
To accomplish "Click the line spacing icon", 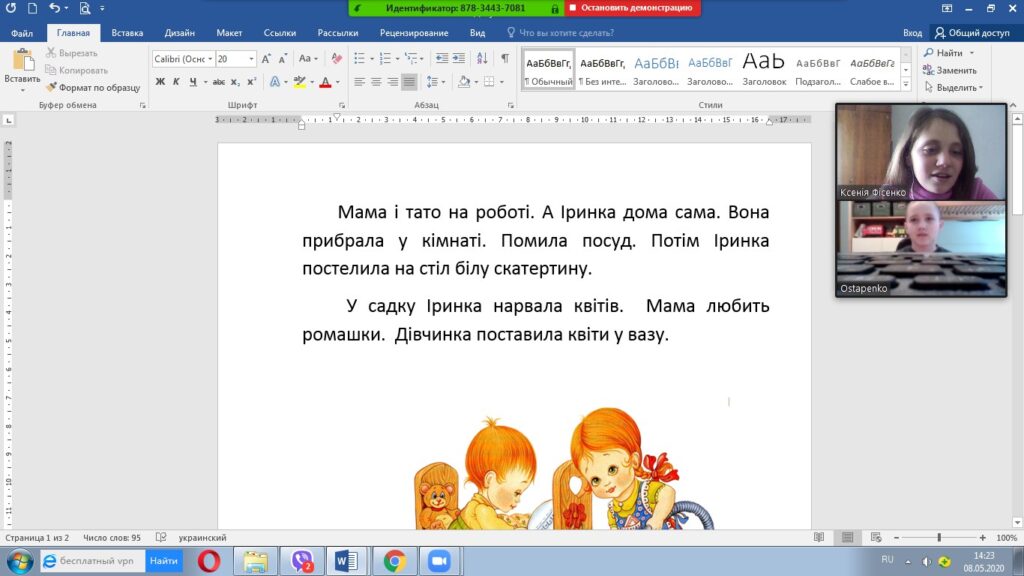I will point(432,82).
